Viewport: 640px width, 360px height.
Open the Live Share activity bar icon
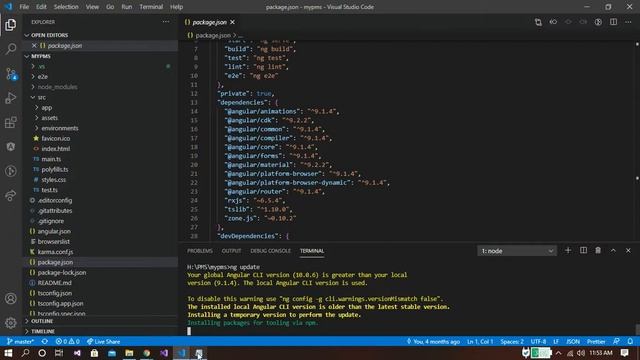coord(11,196)
